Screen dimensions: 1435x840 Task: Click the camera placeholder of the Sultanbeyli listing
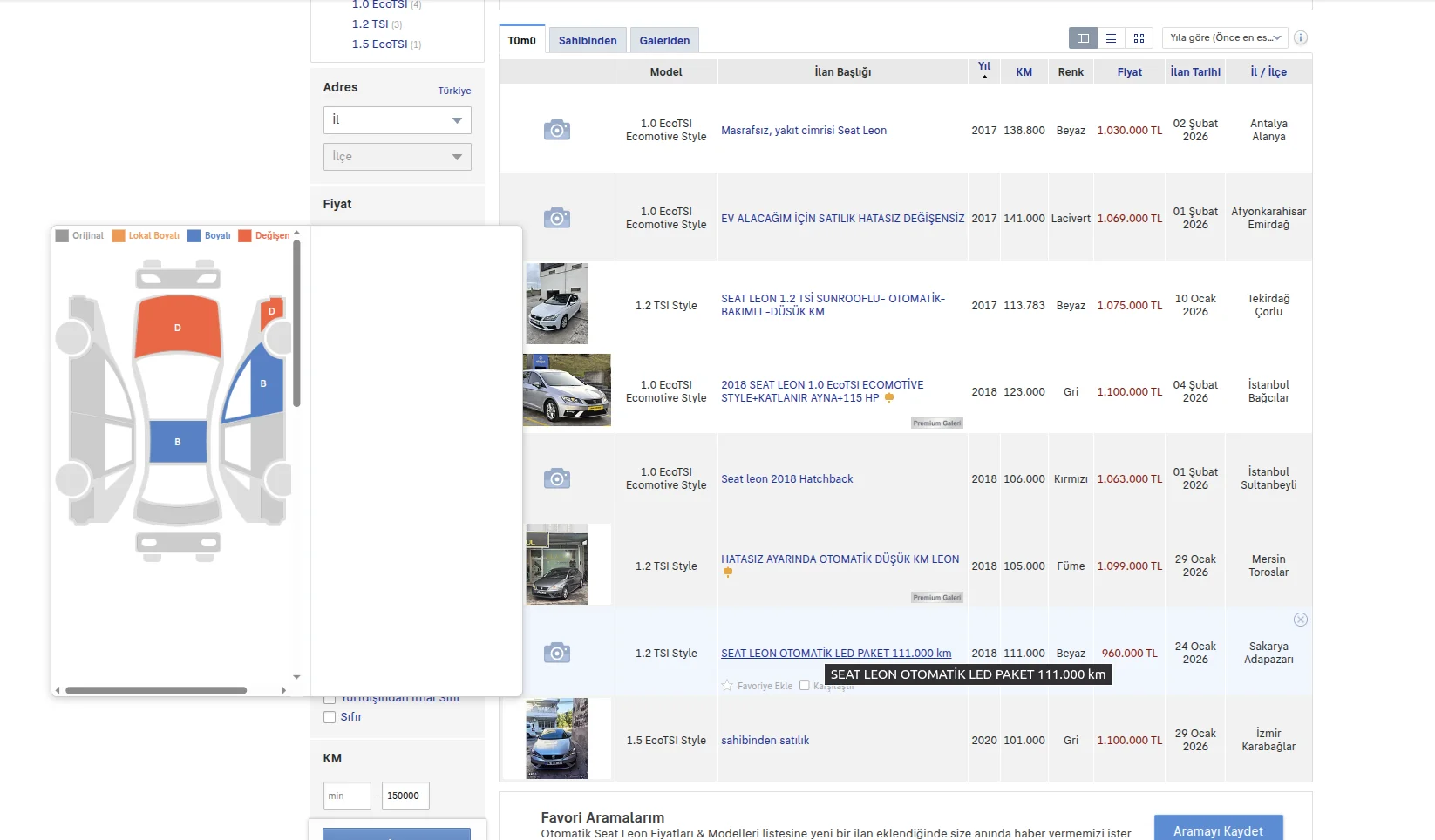tap(557, 478)
